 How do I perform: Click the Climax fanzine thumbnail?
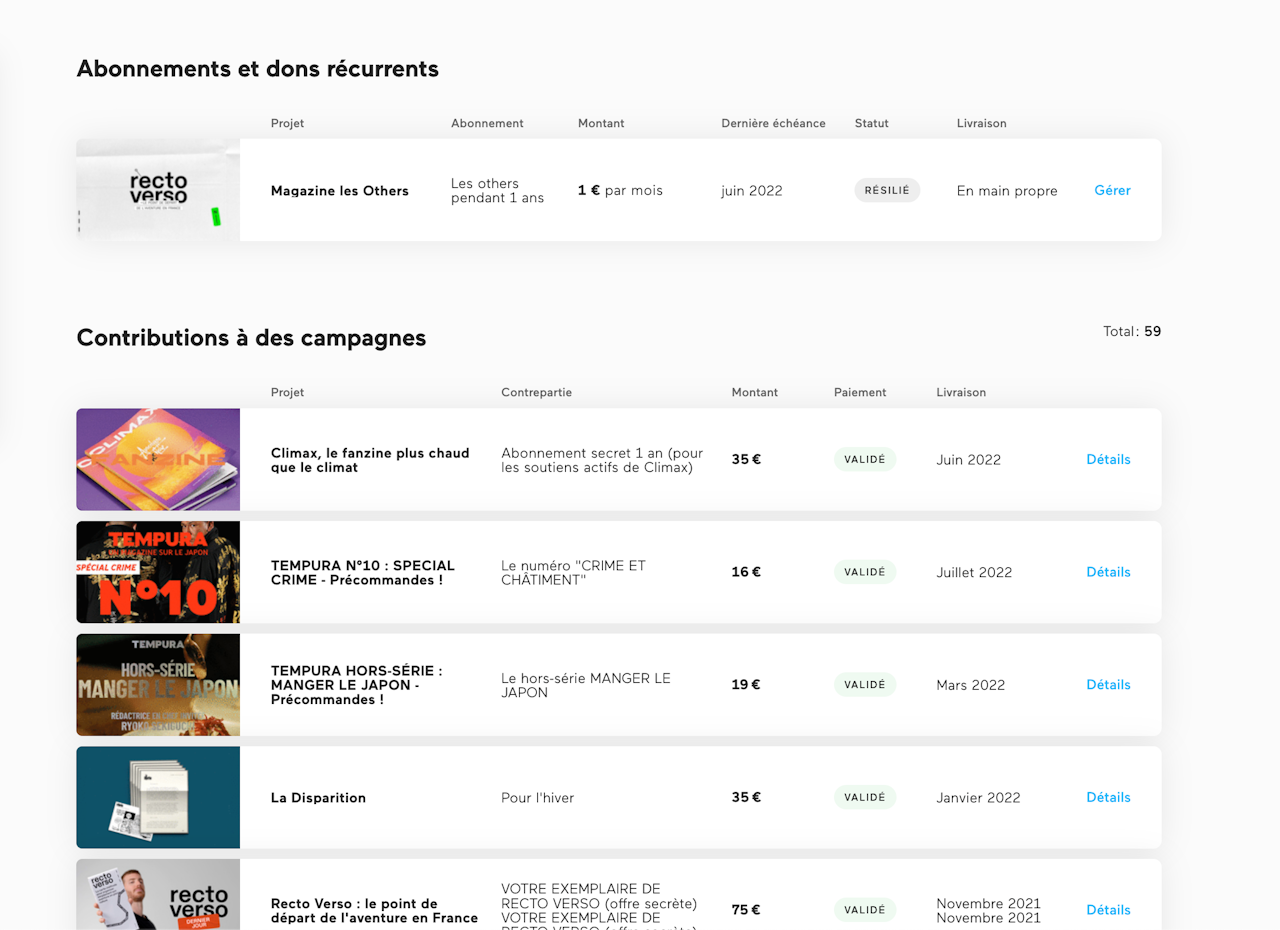158,460
